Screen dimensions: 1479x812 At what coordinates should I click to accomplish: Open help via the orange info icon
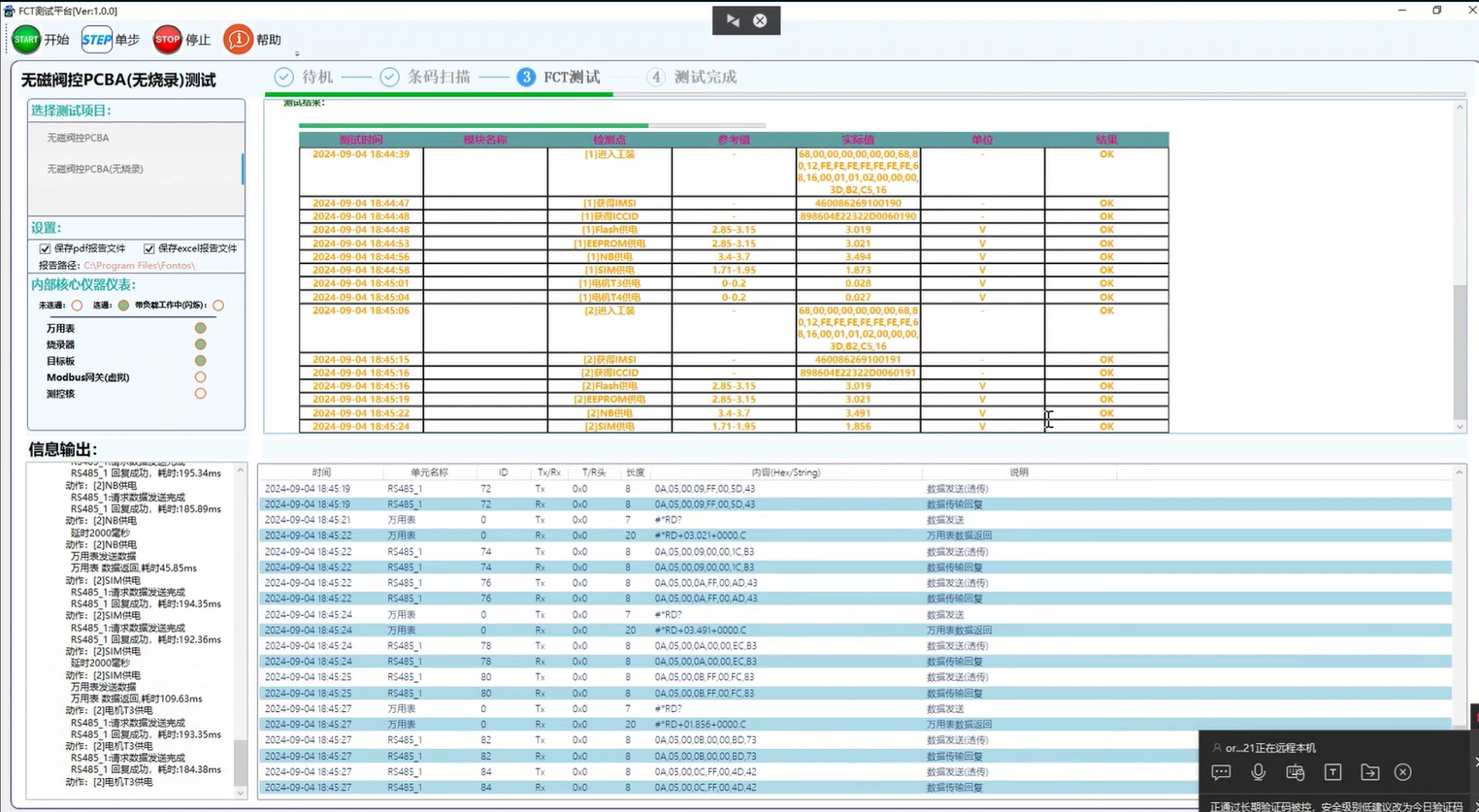(238, 40)
